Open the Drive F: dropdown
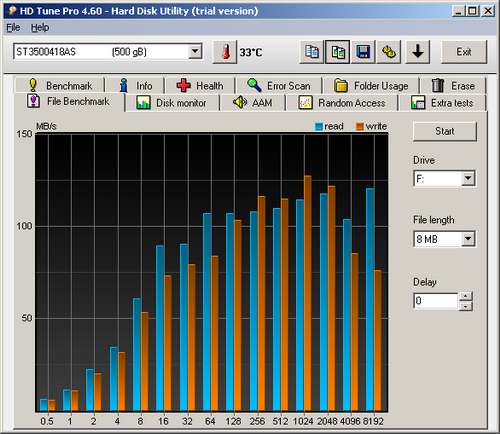500x434 pixels. pos(468,179)
